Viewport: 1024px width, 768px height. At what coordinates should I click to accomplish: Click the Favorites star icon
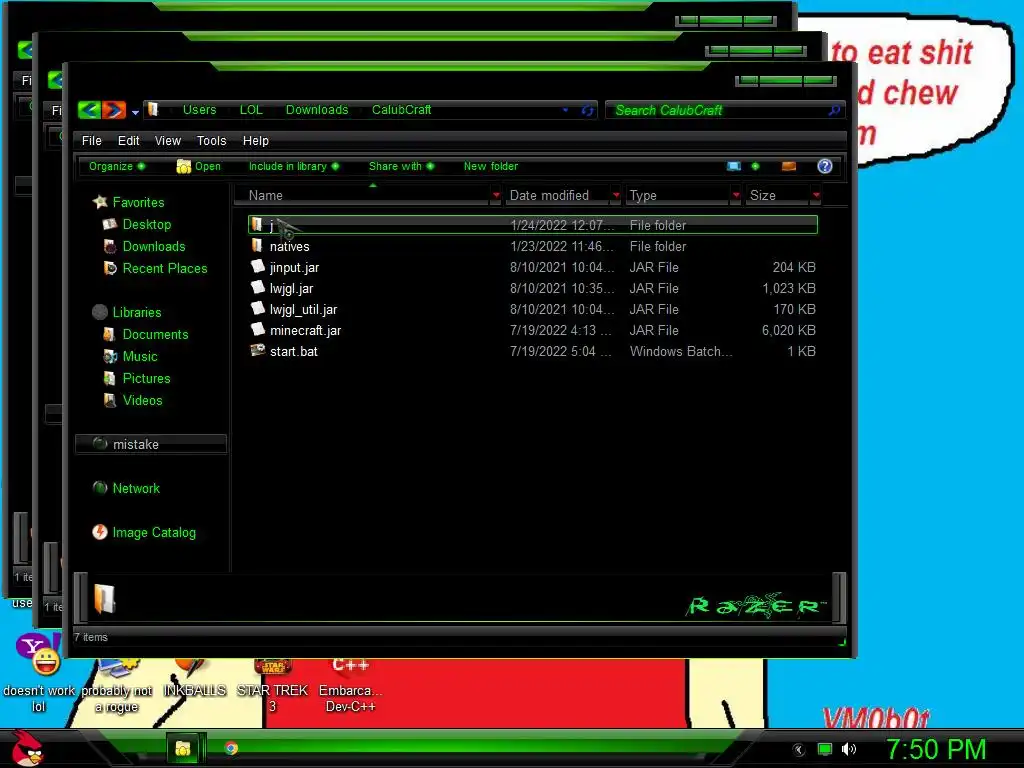100,202
